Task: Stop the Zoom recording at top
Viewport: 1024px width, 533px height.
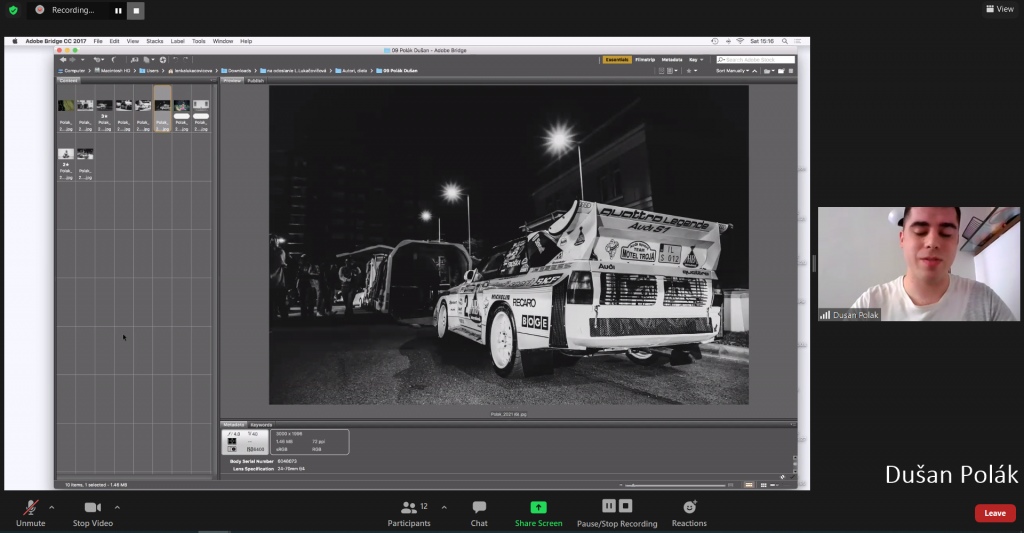Action: pyautogui.click(x=136, y=10)
